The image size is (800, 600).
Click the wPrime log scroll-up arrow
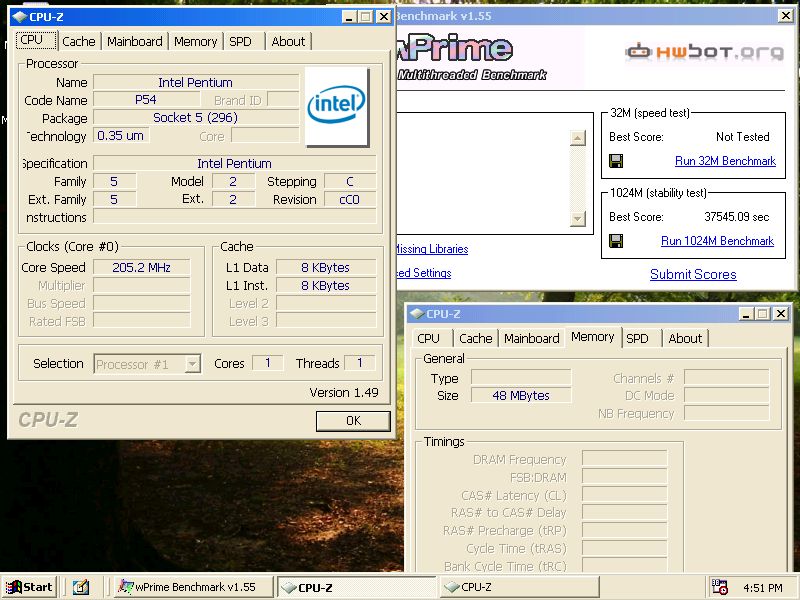click(x=577, y=138)
